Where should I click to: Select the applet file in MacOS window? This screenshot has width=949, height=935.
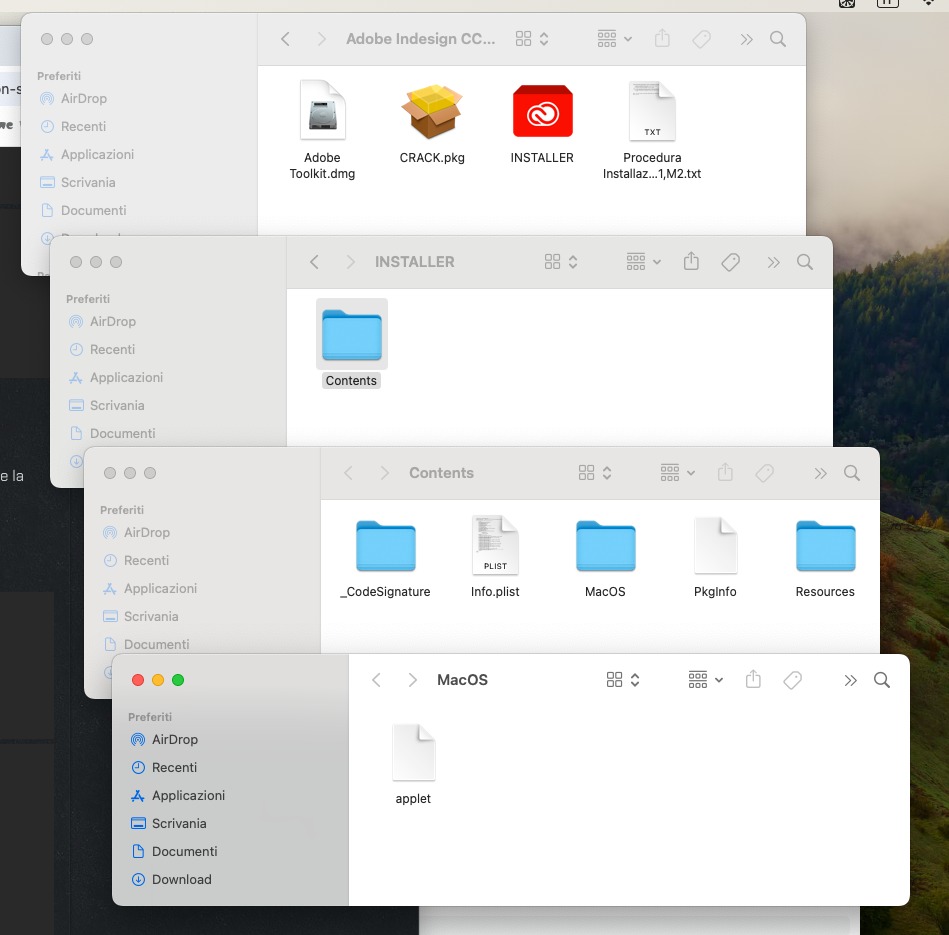click(413, 752)
